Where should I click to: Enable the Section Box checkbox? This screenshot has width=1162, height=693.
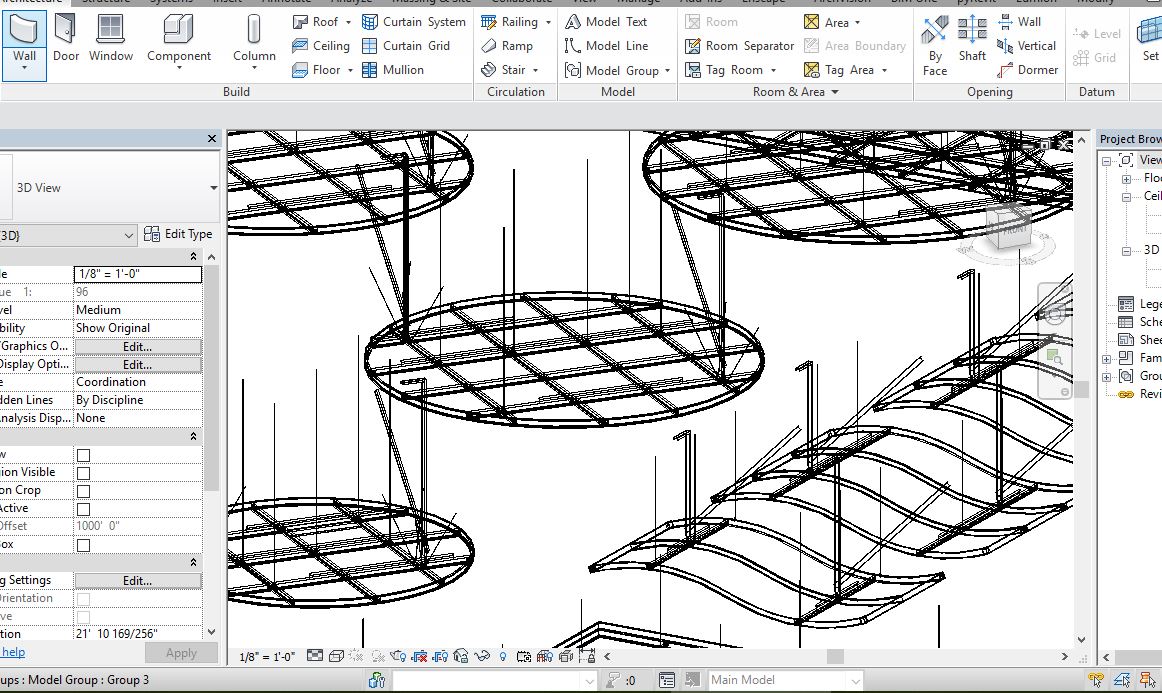83,545
